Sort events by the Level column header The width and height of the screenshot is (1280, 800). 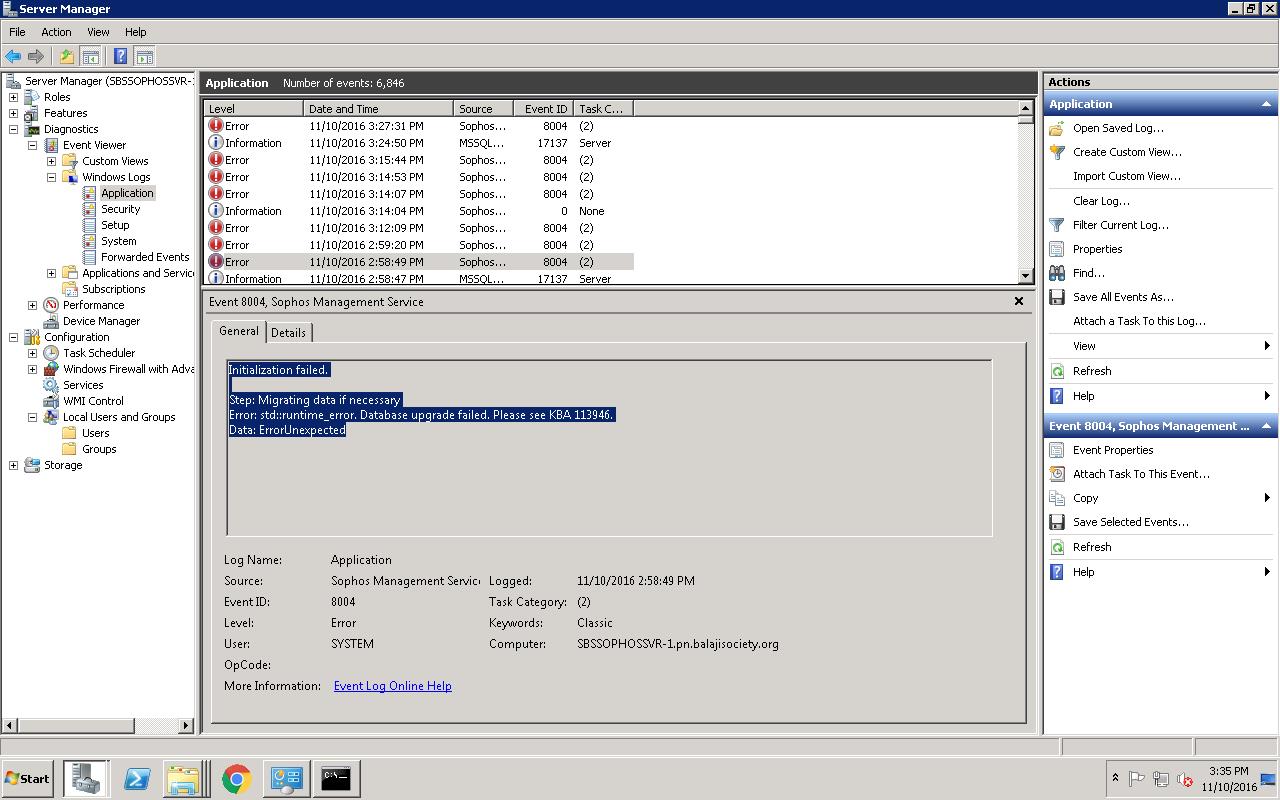(x=253, y=108)
